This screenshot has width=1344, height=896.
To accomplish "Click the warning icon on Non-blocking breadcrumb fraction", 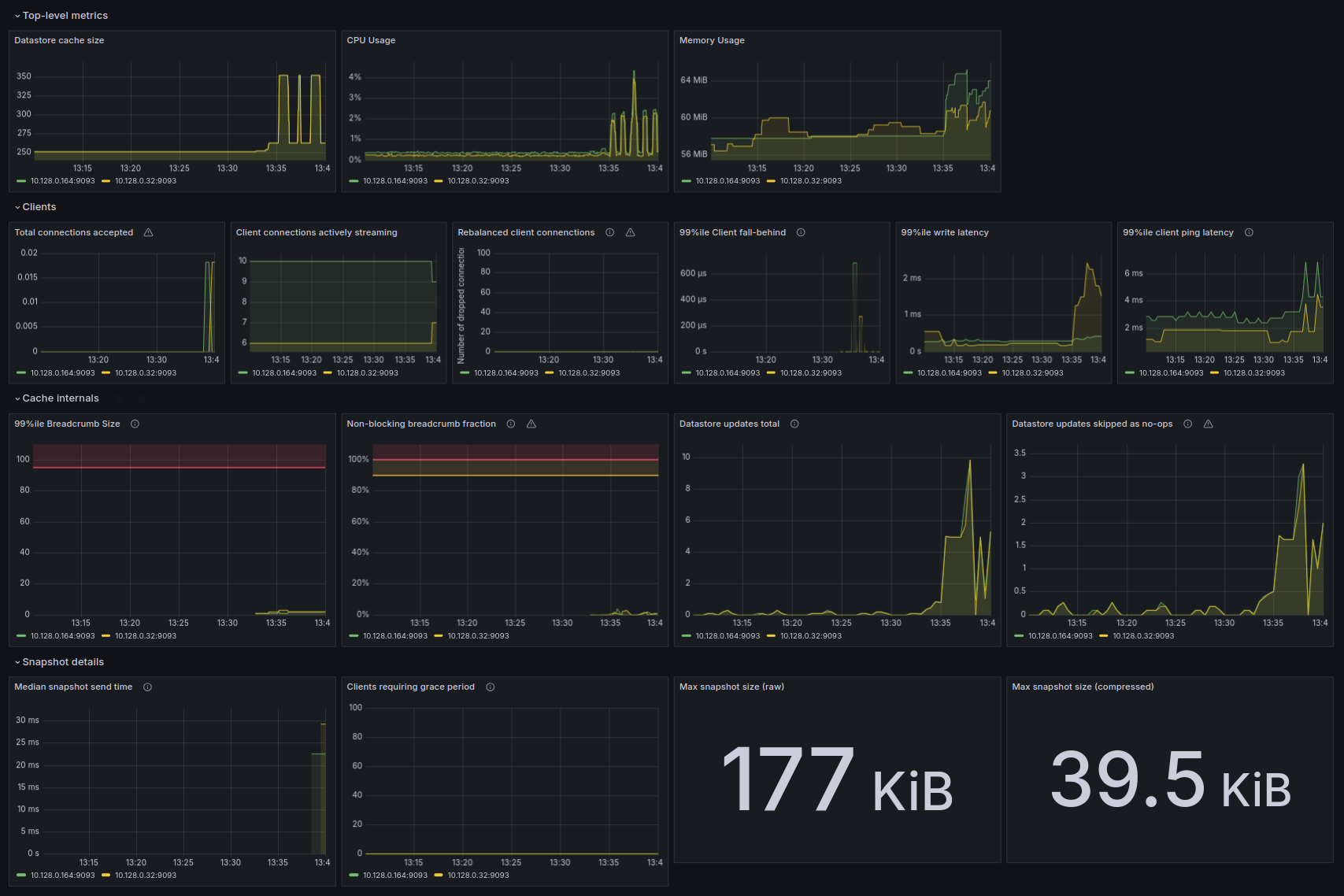I will 531,424.
